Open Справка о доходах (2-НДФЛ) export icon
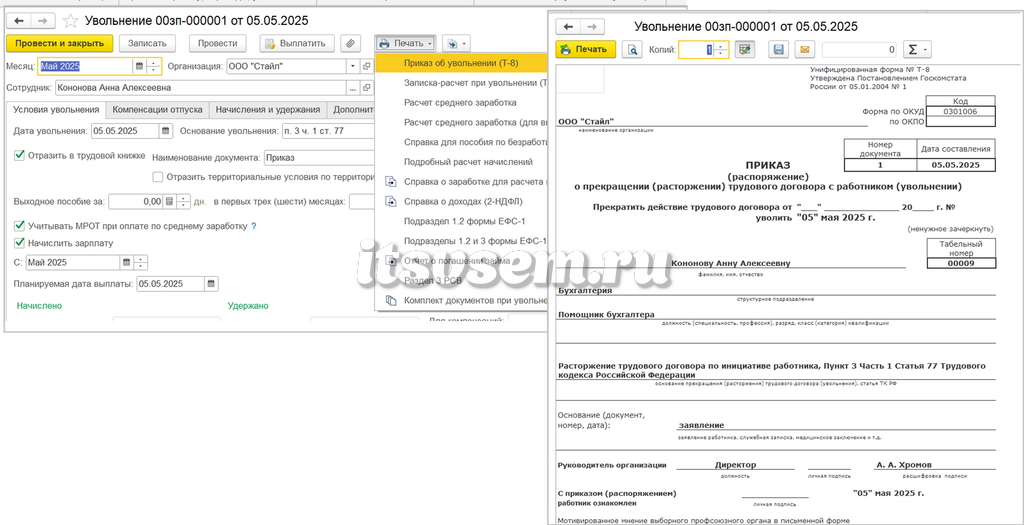 391,201
